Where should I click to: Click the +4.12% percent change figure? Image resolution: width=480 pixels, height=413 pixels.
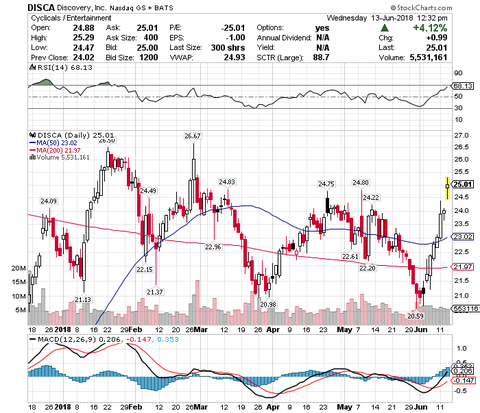(x=430, y=28)
